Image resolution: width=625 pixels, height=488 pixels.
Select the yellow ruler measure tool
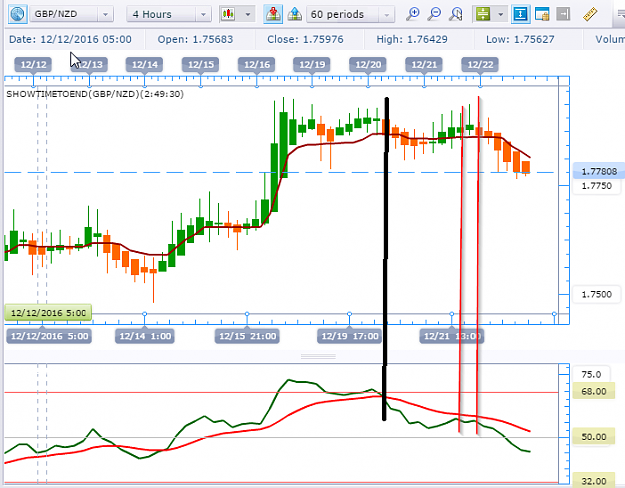click(590, 14)
